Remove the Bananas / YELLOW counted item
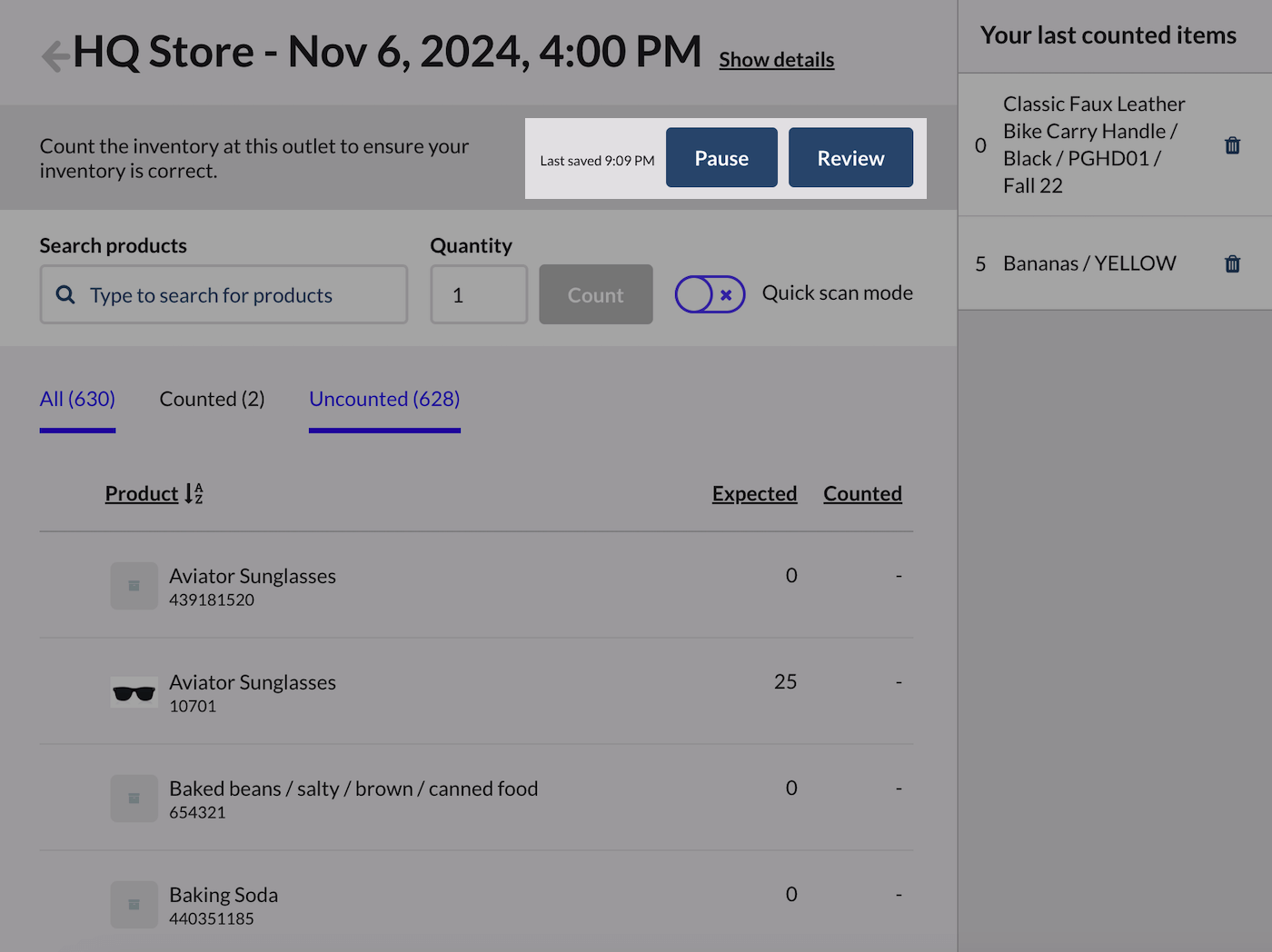 click(1232, 263)
